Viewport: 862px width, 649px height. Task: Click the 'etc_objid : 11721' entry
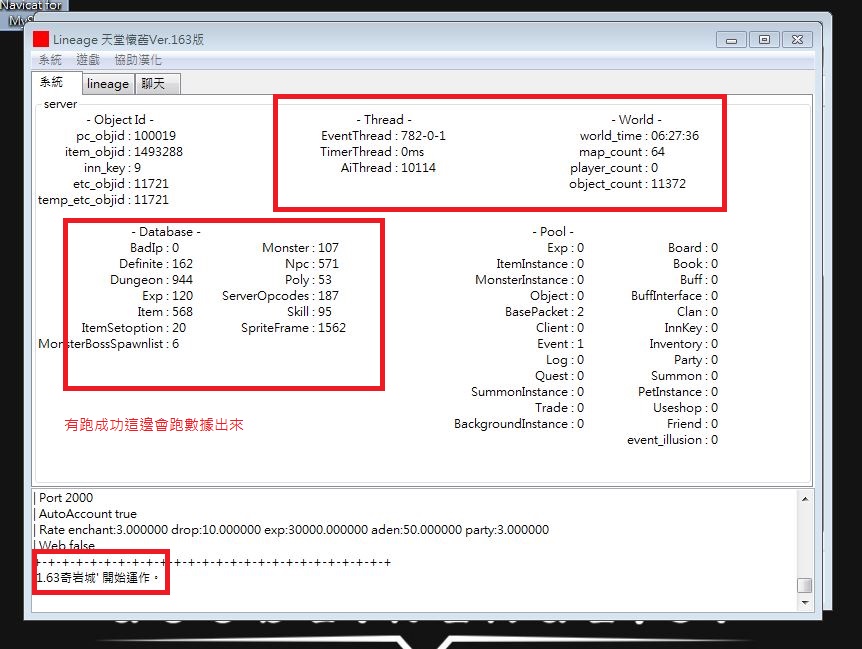[120, 184]
